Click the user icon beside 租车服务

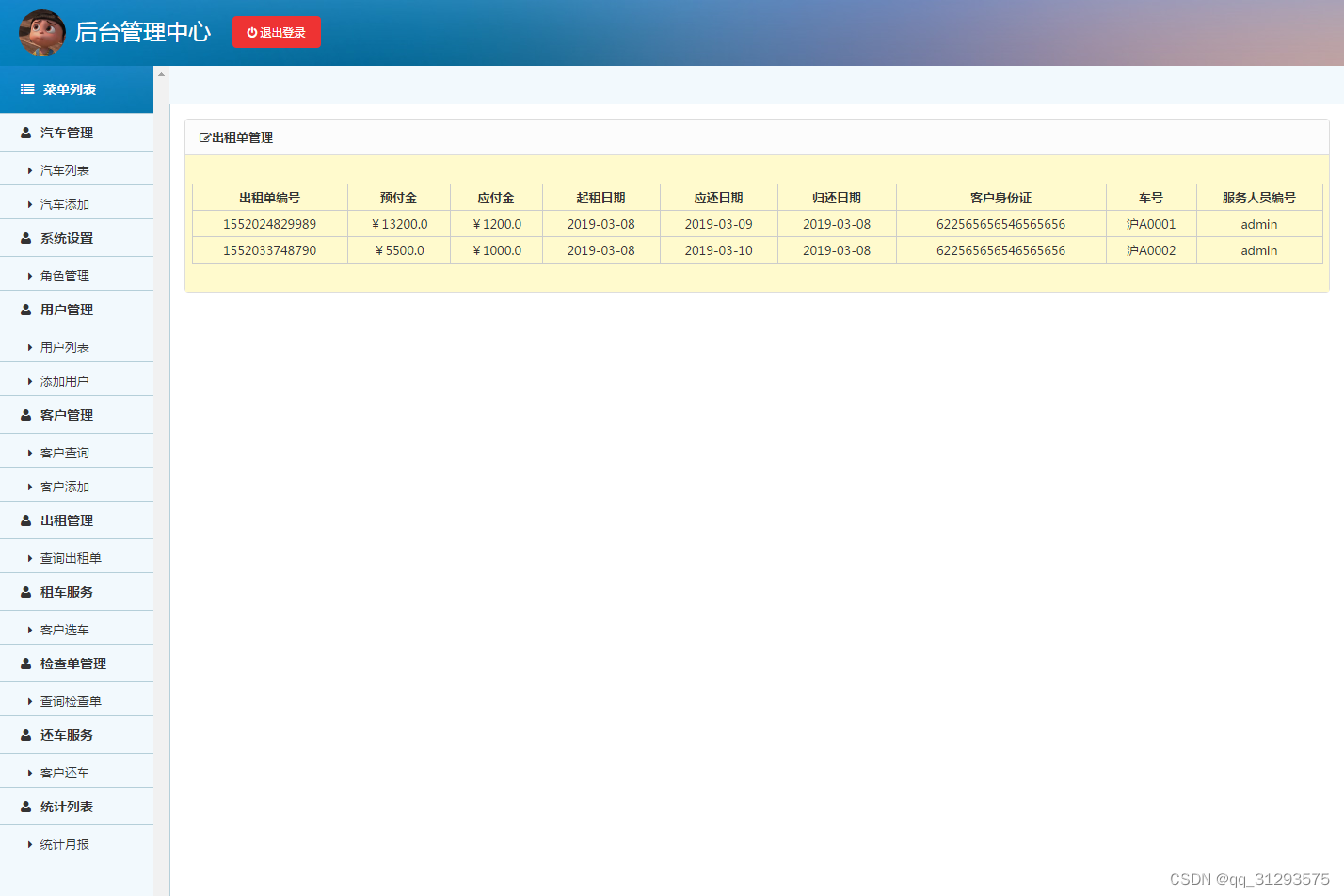click(26, 592)
